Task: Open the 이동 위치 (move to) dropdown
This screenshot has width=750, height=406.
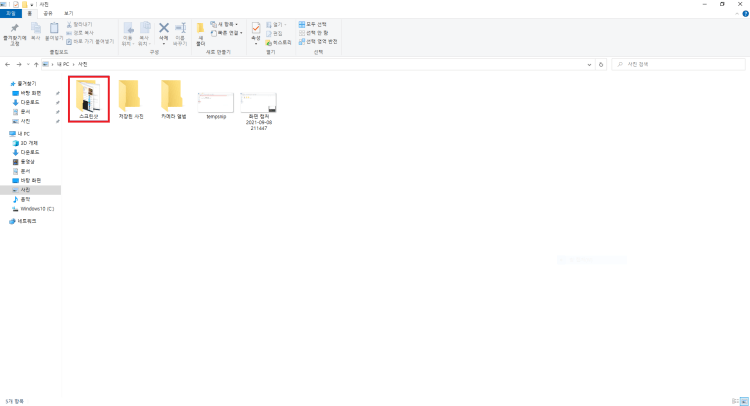Action: (128, 34)
